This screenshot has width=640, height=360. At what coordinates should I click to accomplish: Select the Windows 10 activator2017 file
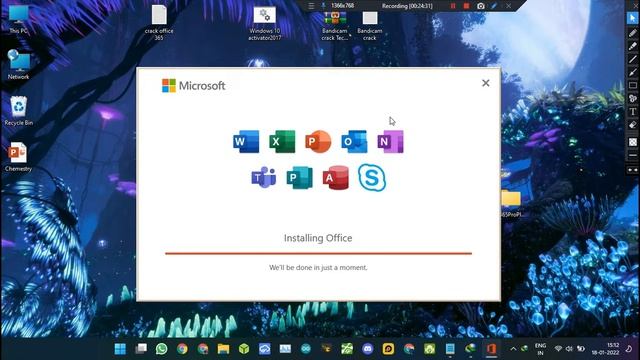pos(264,24)
